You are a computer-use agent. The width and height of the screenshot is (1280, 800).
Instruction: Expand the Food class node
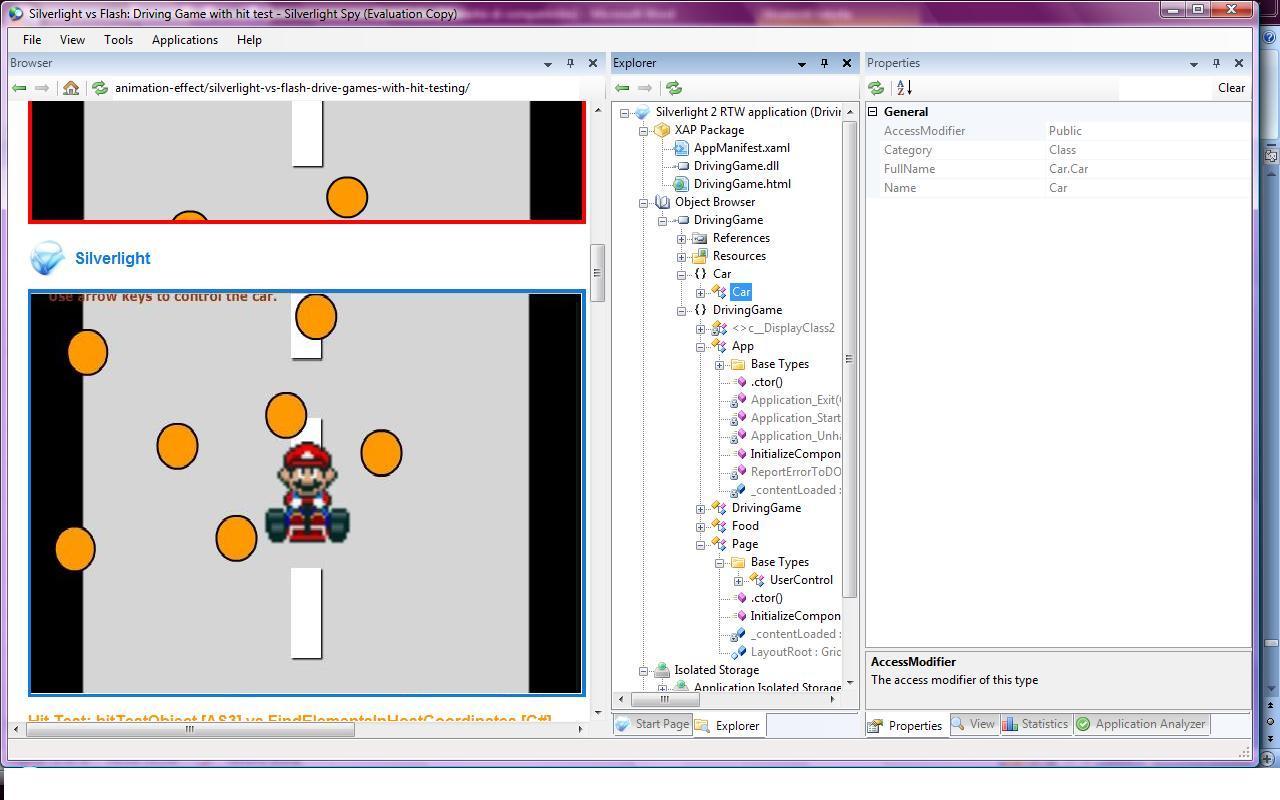coord(701,526)
